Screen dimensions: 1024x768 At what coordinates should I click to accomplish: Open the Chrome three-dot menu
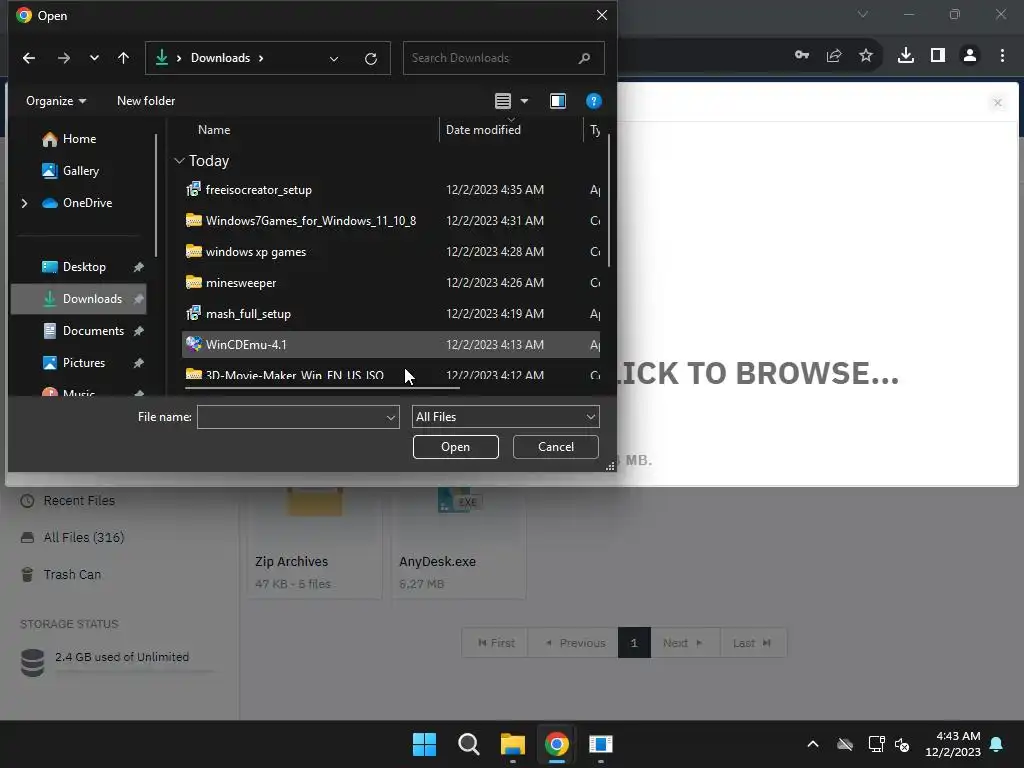click(x=1002, y=55)
